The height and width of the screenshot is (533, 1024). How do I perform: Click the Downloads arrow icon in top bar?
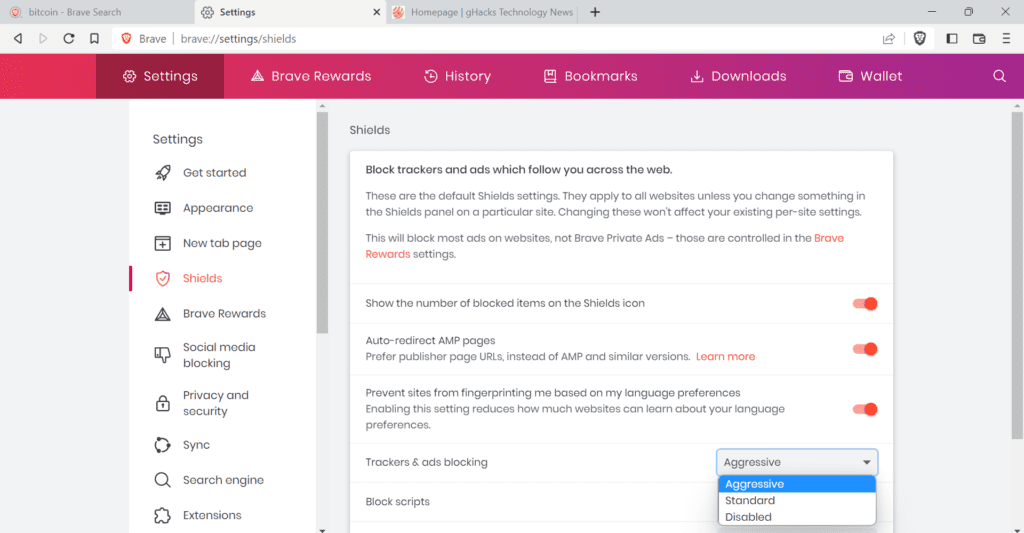click(x=697, y=76)
